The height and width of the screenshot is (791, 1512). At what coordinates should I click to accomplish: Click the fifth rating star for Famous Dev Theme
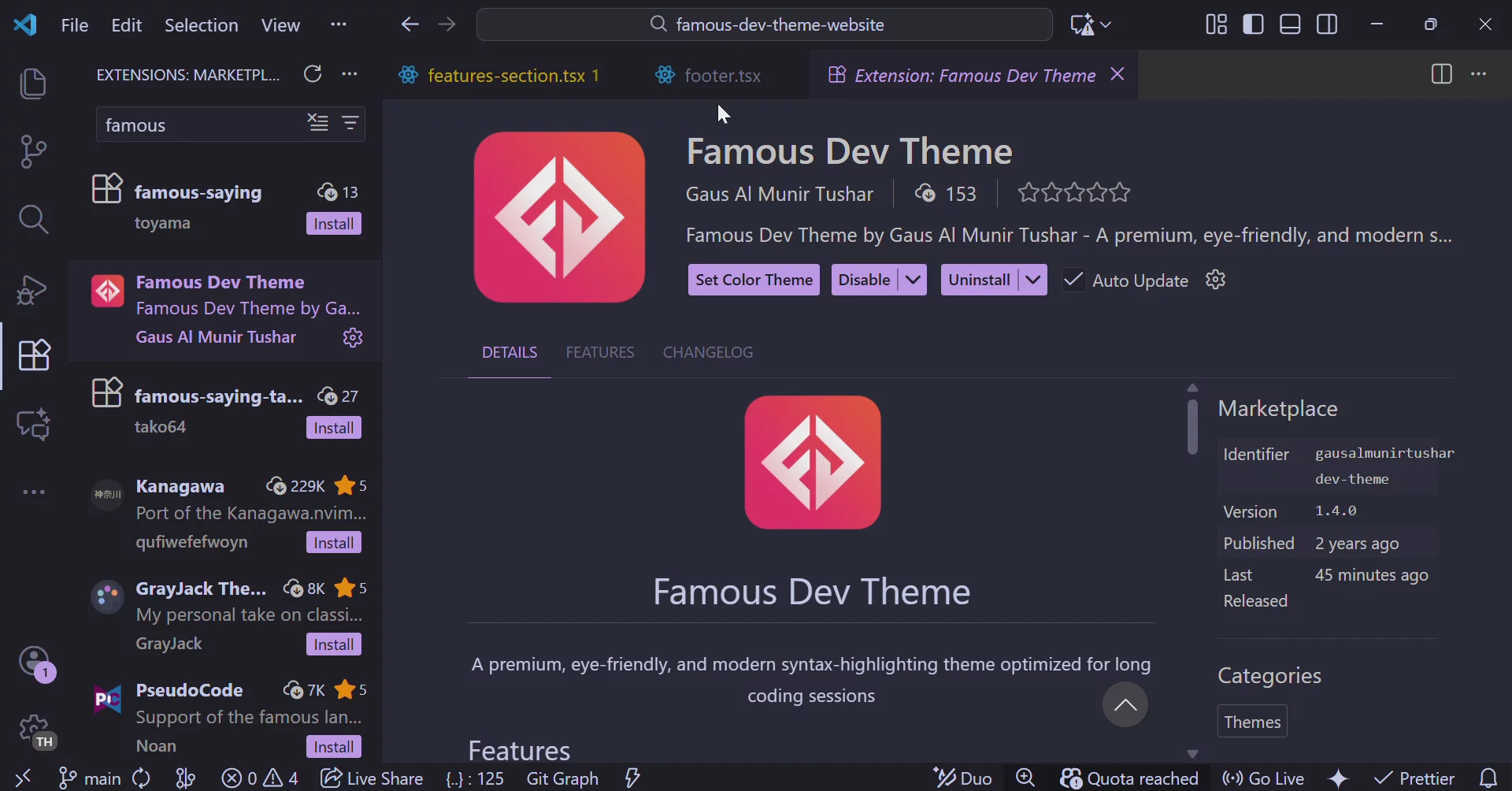[x=1121, y=192]
